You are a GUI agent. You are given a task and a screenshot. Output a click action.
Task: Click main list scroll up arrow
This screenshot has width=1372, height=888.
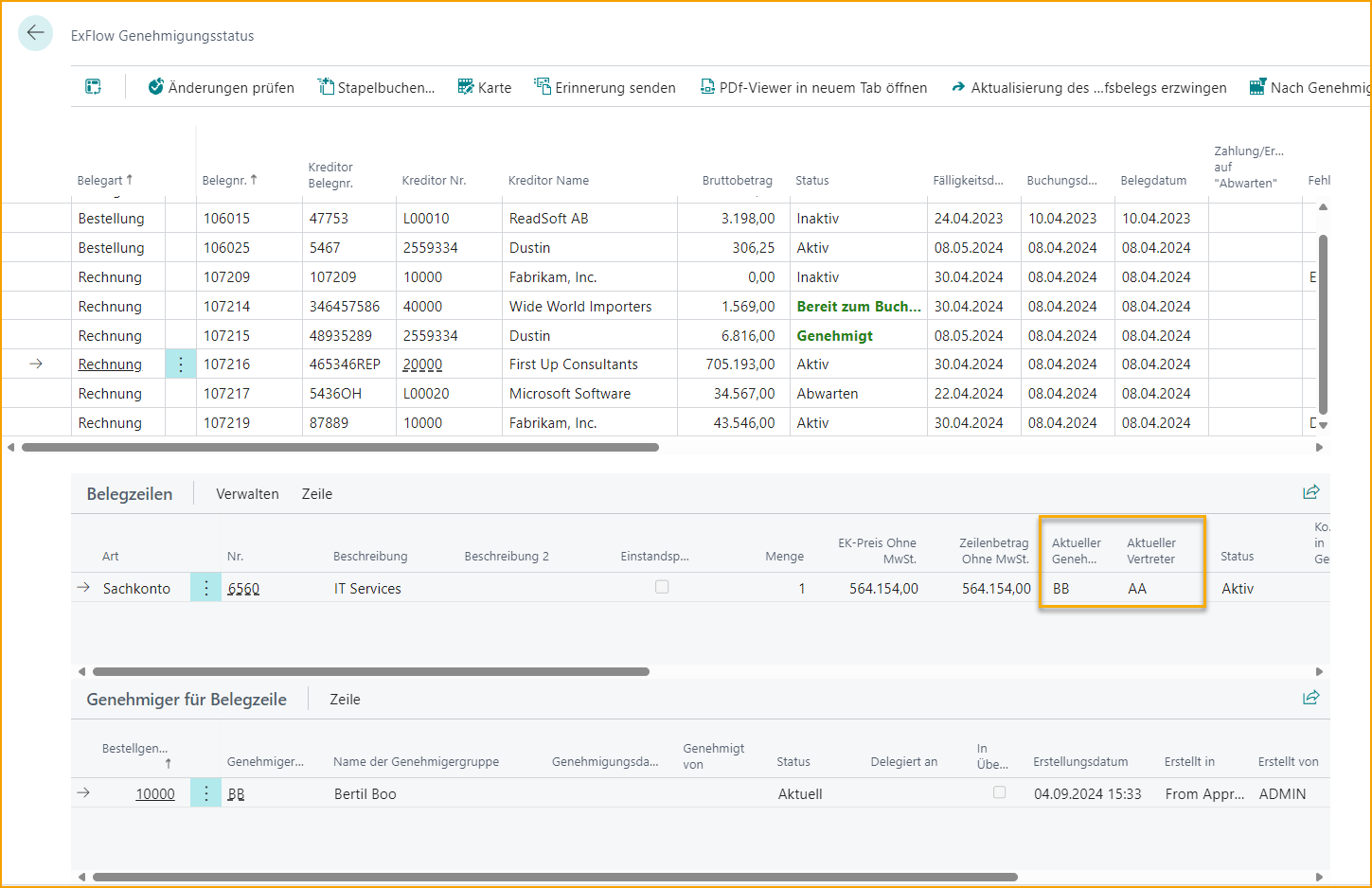[1323, 206]
